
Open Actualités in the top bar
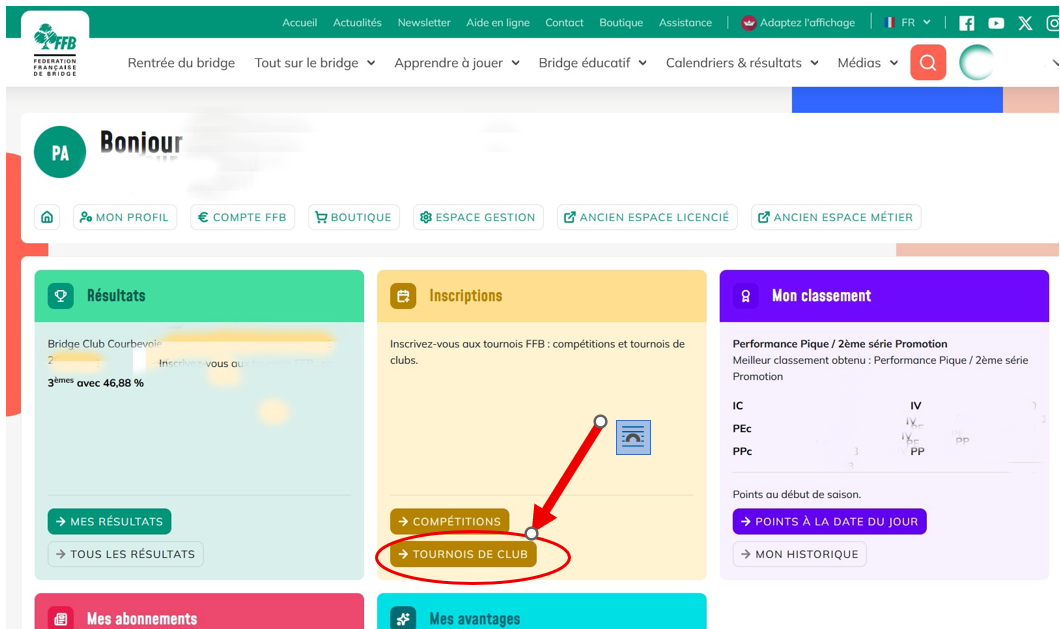pos(357,23)
